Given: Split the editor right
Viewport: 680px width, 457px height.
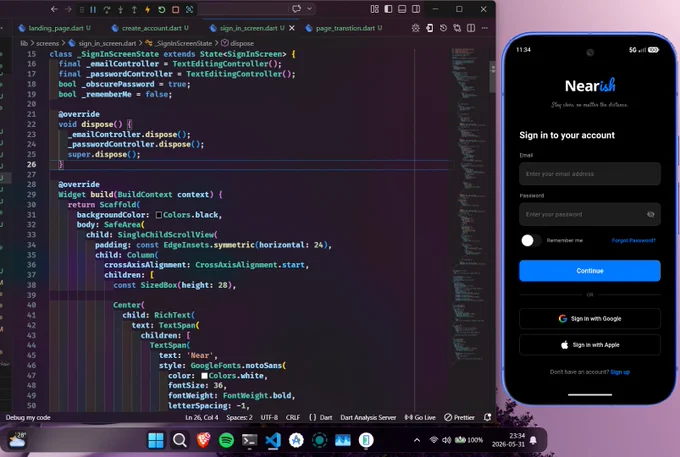Looking at the screenshot, I should 471,28.
